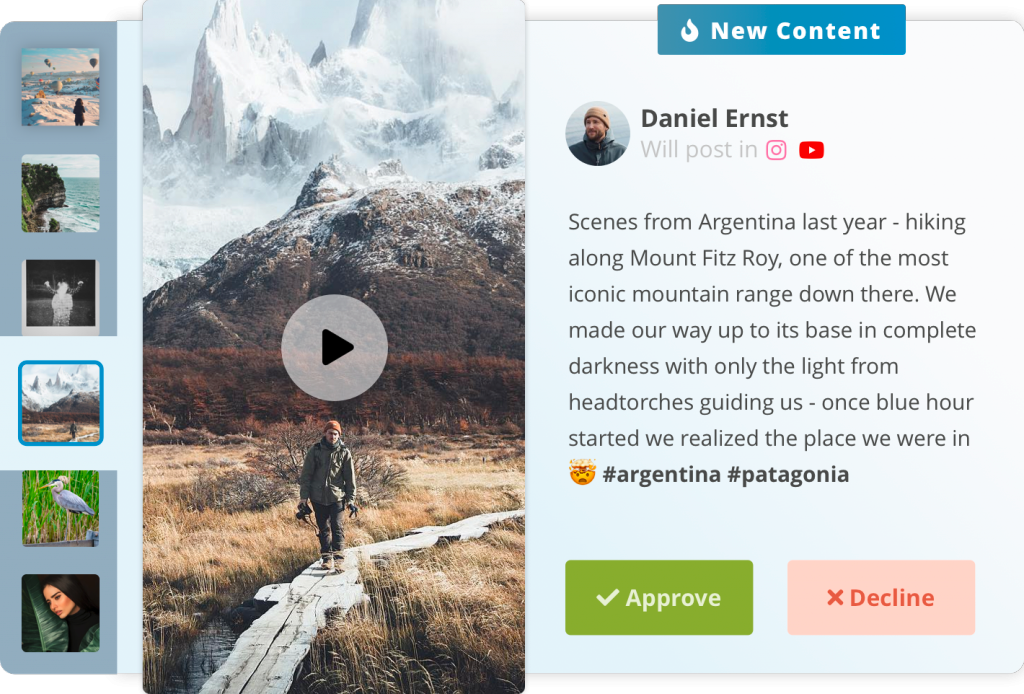Select the coastal cliff thumbnail
1024x694 pixels.
(61, 193)
